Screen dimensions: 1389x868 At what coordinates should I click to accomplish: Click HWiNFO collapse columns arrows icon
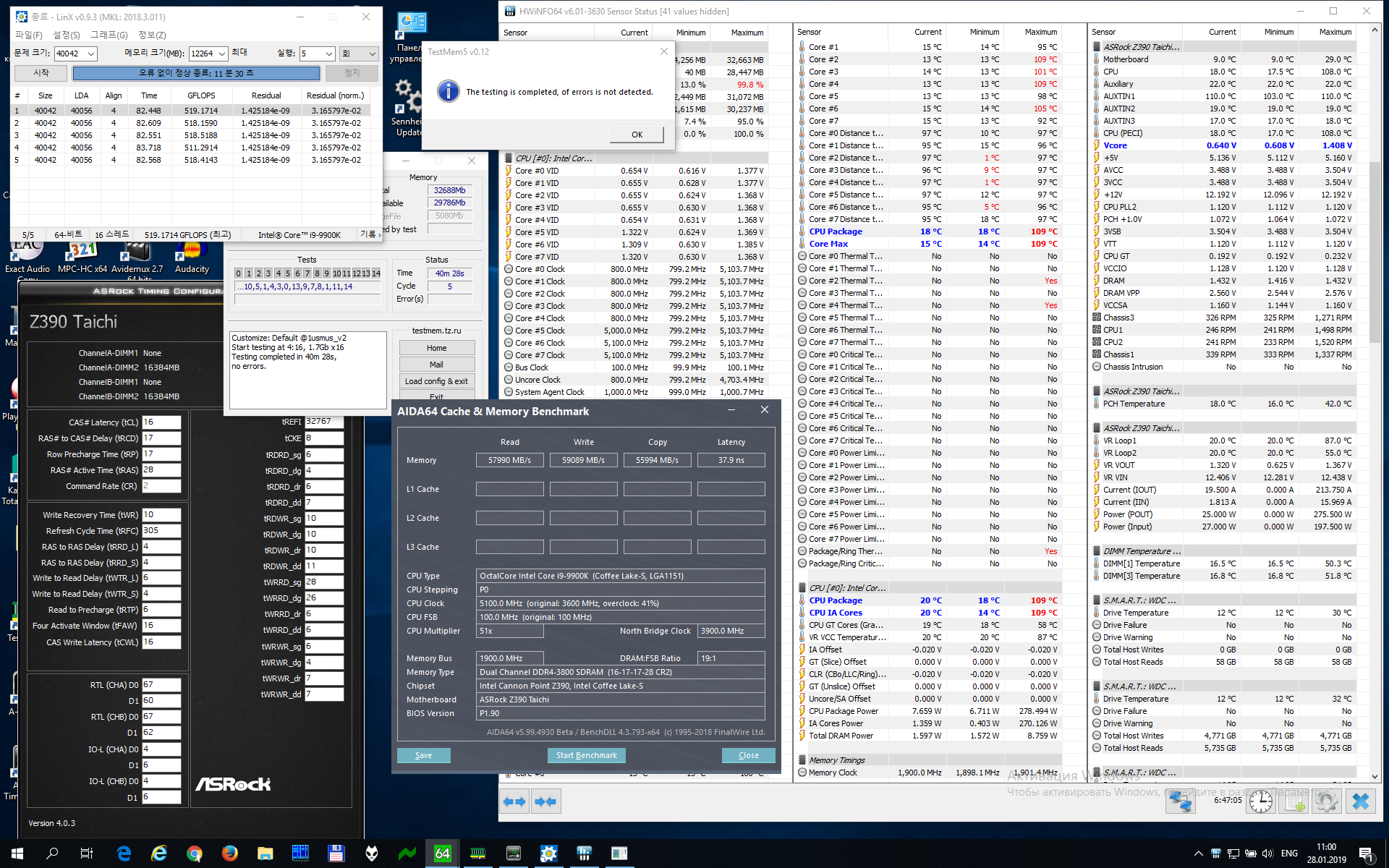tap(545, 801)
